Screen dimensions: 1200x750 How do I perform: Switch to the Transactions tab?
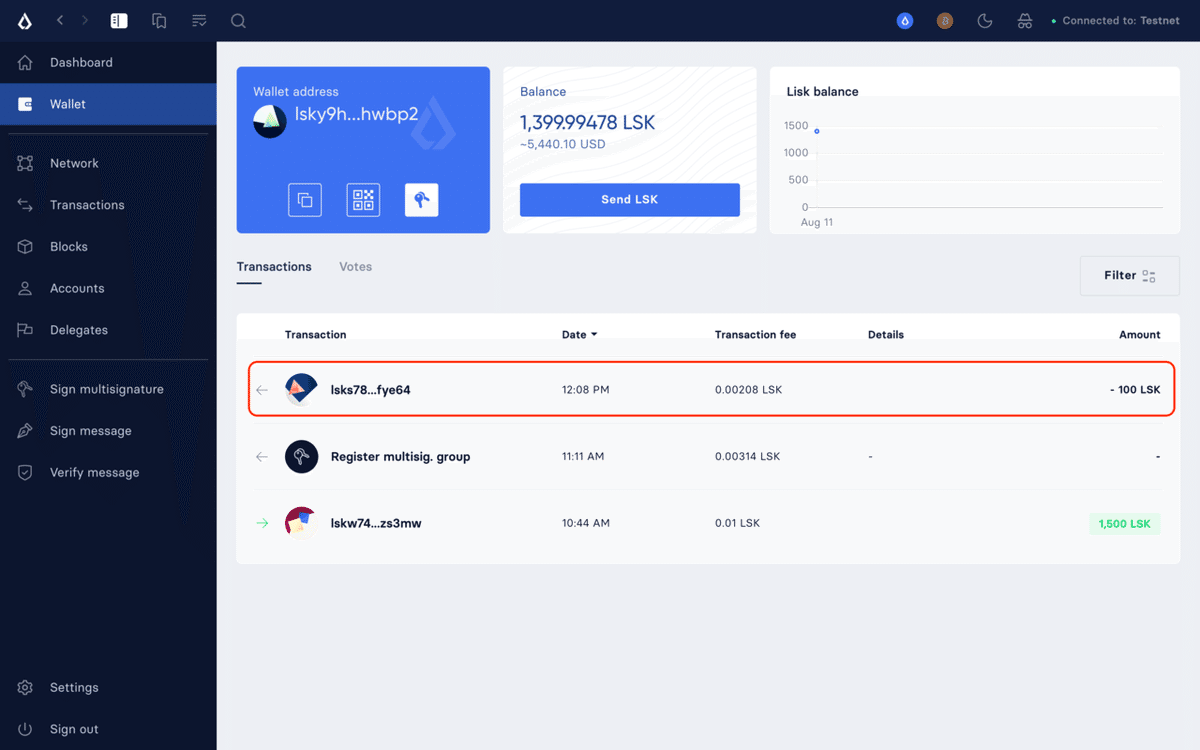pos(274,267)
